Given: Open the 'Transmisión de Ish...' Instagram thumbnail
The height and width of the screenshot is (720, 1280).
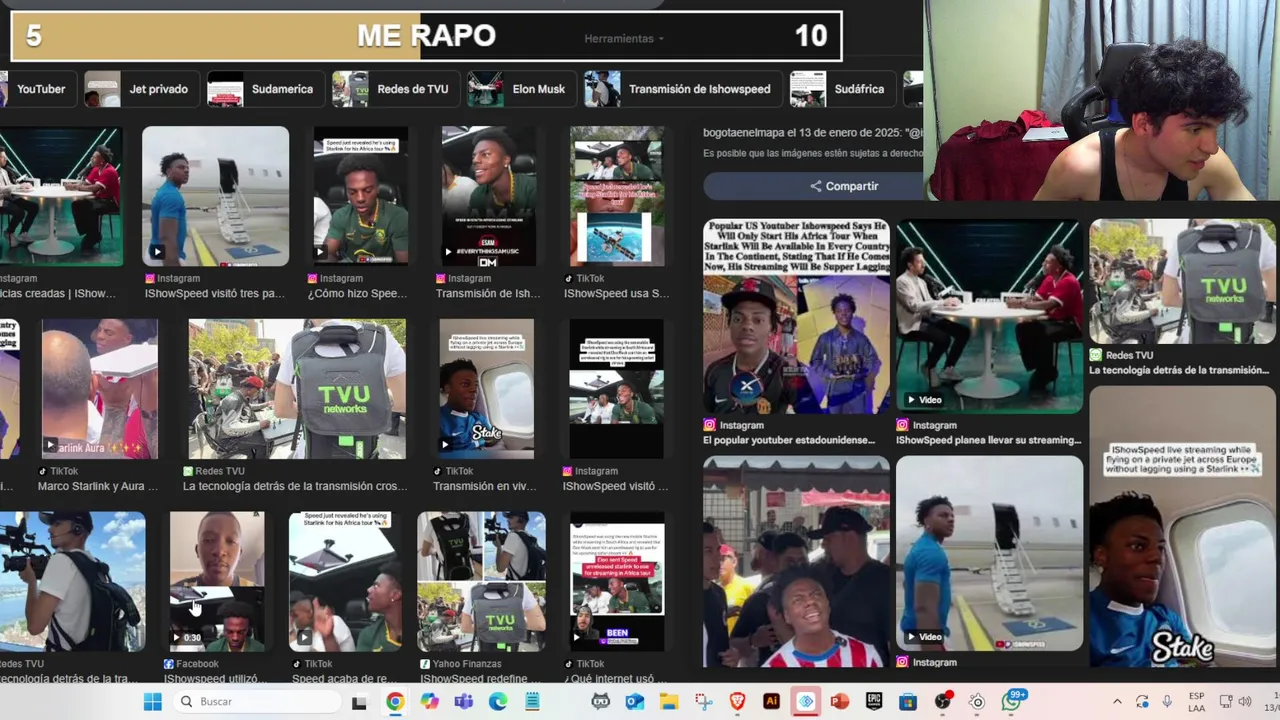Looking at the screenshot, I should 488,196.
